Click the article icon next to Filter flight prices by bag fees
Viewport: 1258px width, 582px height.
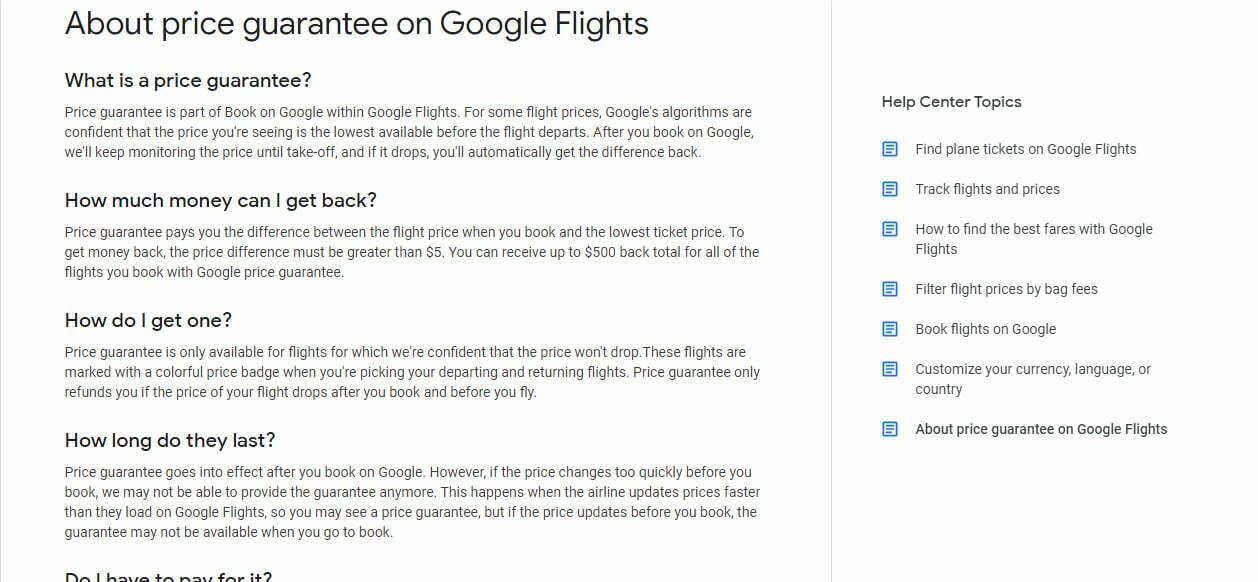pyautogui.click(x=890, y=289)
